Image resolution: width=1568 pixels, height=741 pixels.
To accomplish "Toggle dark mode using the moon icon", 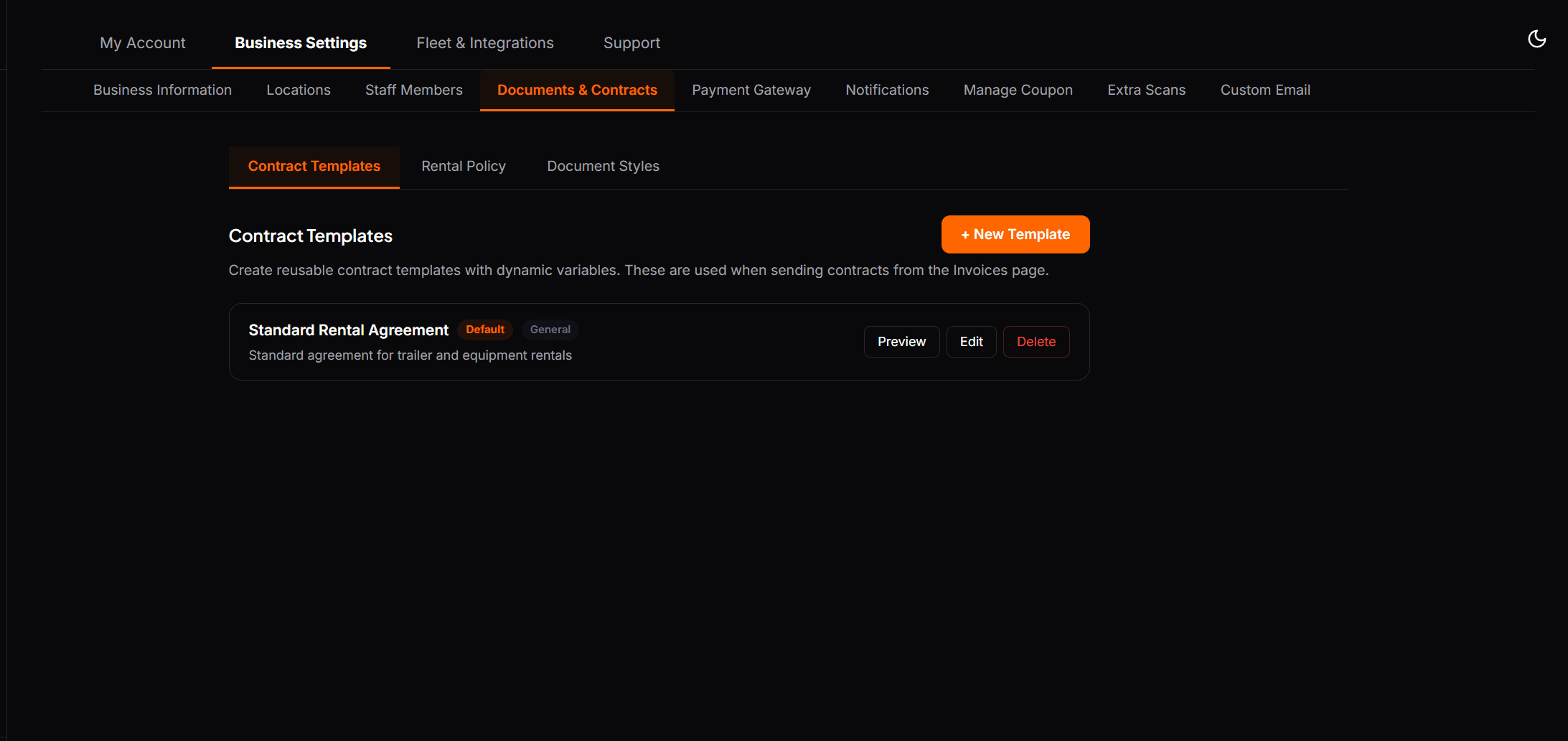I will 1537,39.
